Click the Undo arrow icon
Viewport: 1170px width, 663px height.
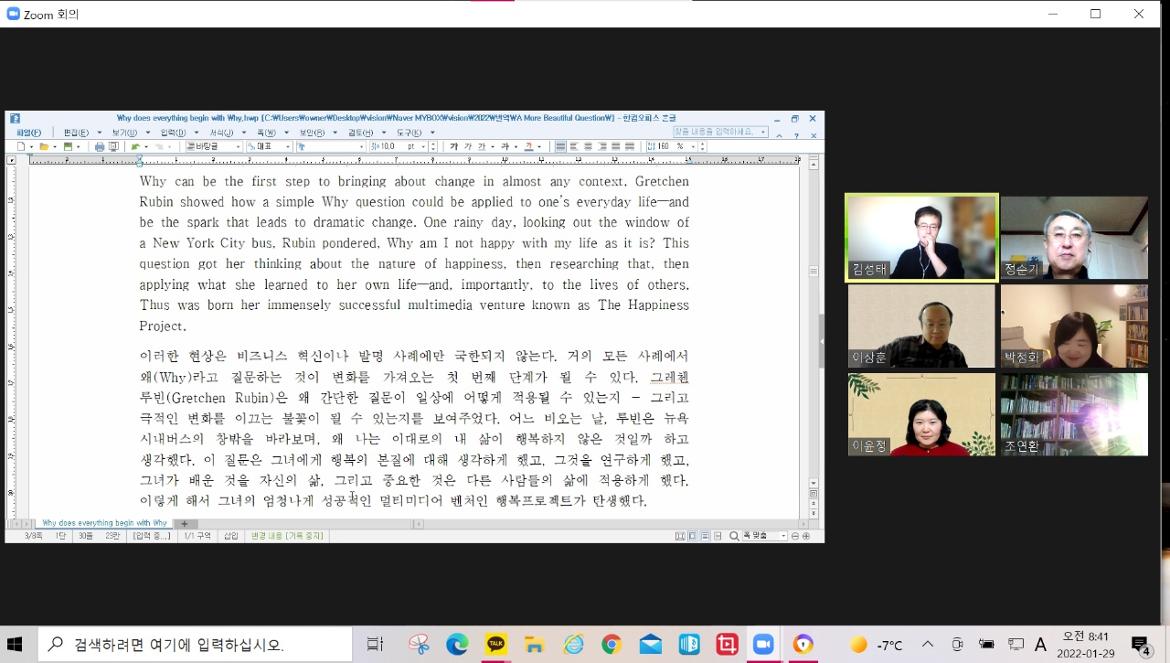[x=136, y=147]
